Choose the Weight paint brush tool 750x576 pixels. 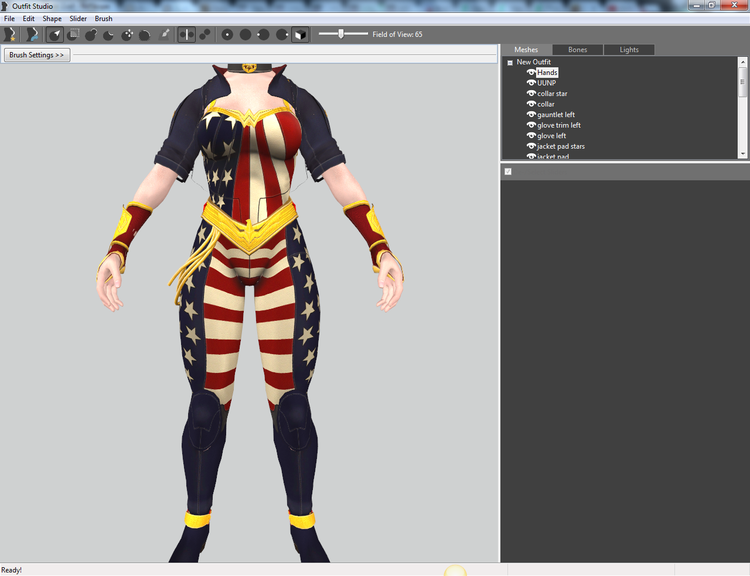[164, 34]
